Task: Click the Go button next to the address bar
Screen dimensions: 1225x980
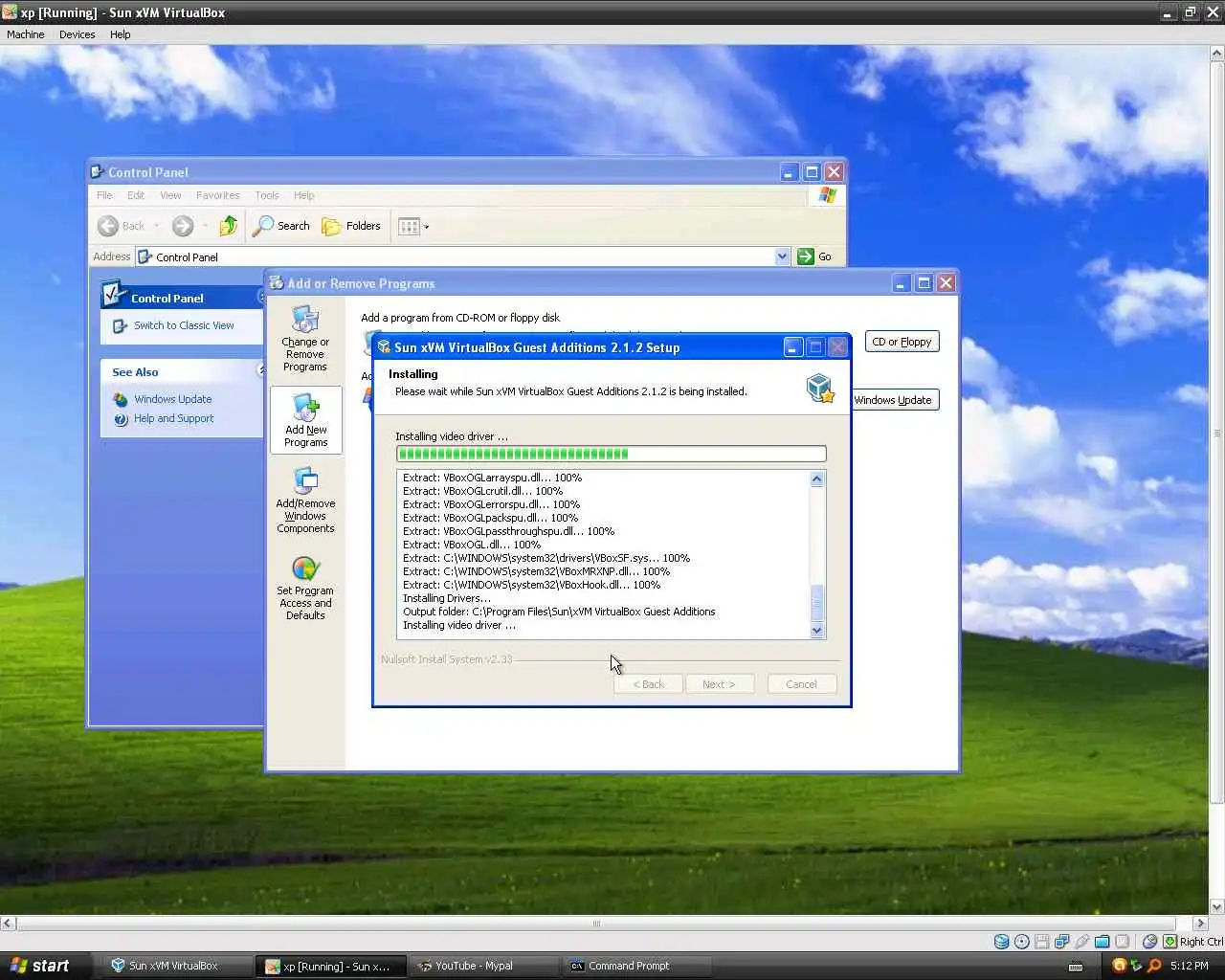Action: click(814, 256)
